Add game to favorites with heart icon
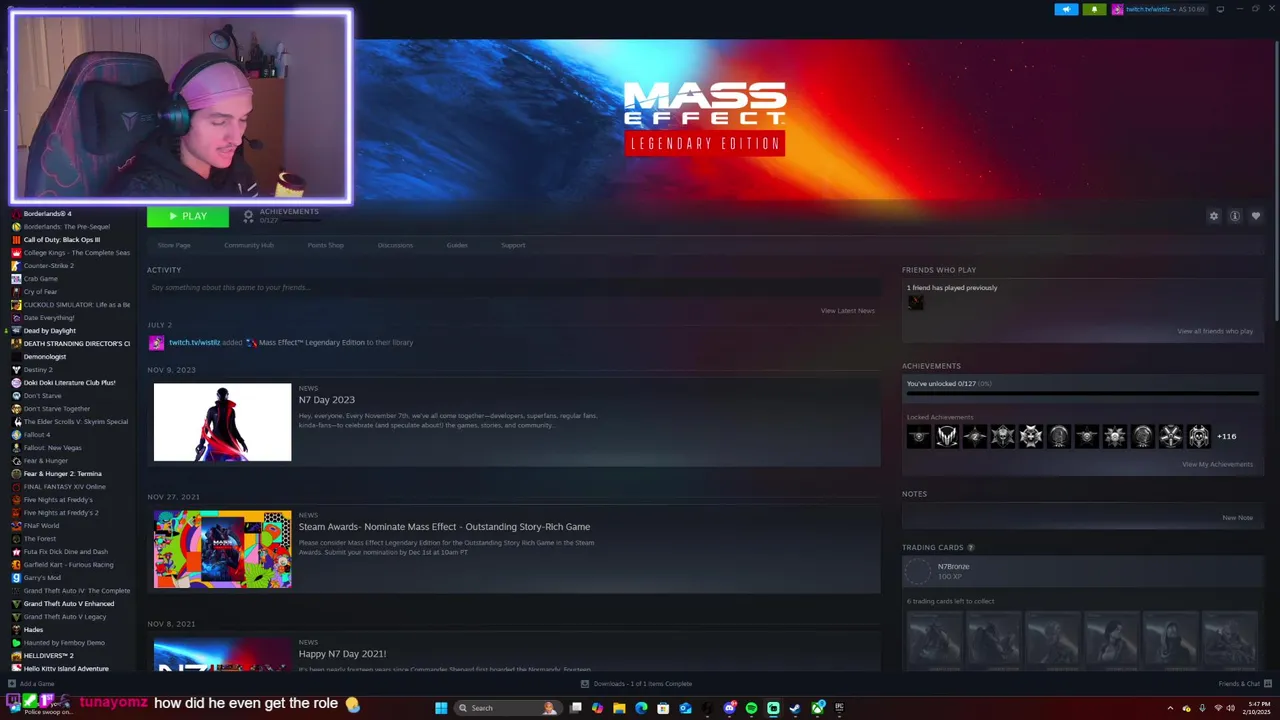1280x720 pixels. [x=1256, y=216]
